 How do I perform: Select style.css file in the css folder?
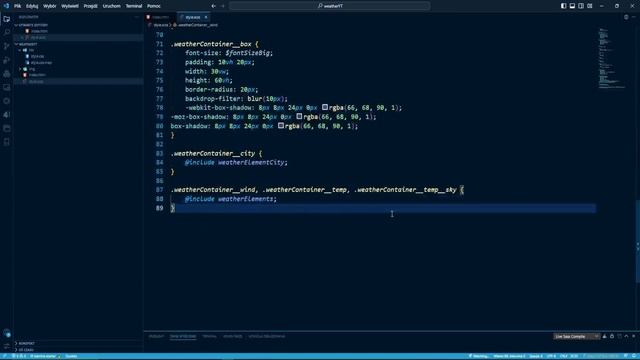pos(37,56)
